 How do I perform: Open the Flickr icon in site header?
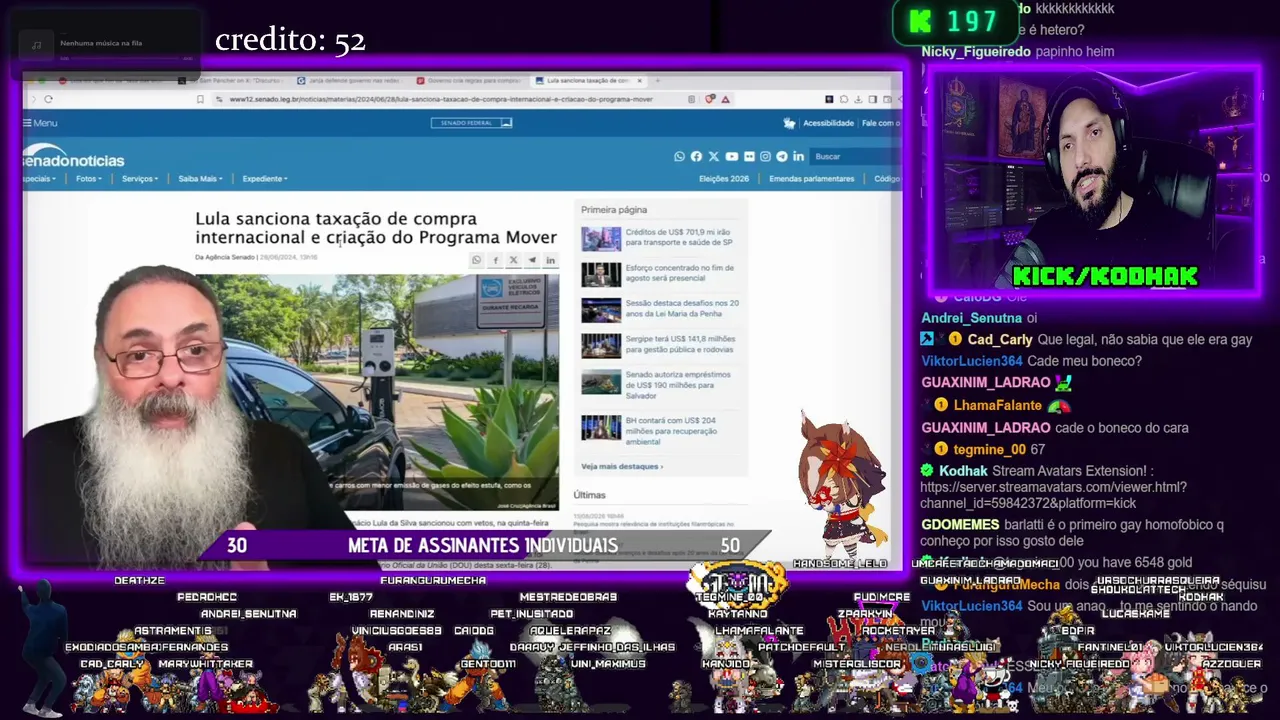click(x=748, y=156)
